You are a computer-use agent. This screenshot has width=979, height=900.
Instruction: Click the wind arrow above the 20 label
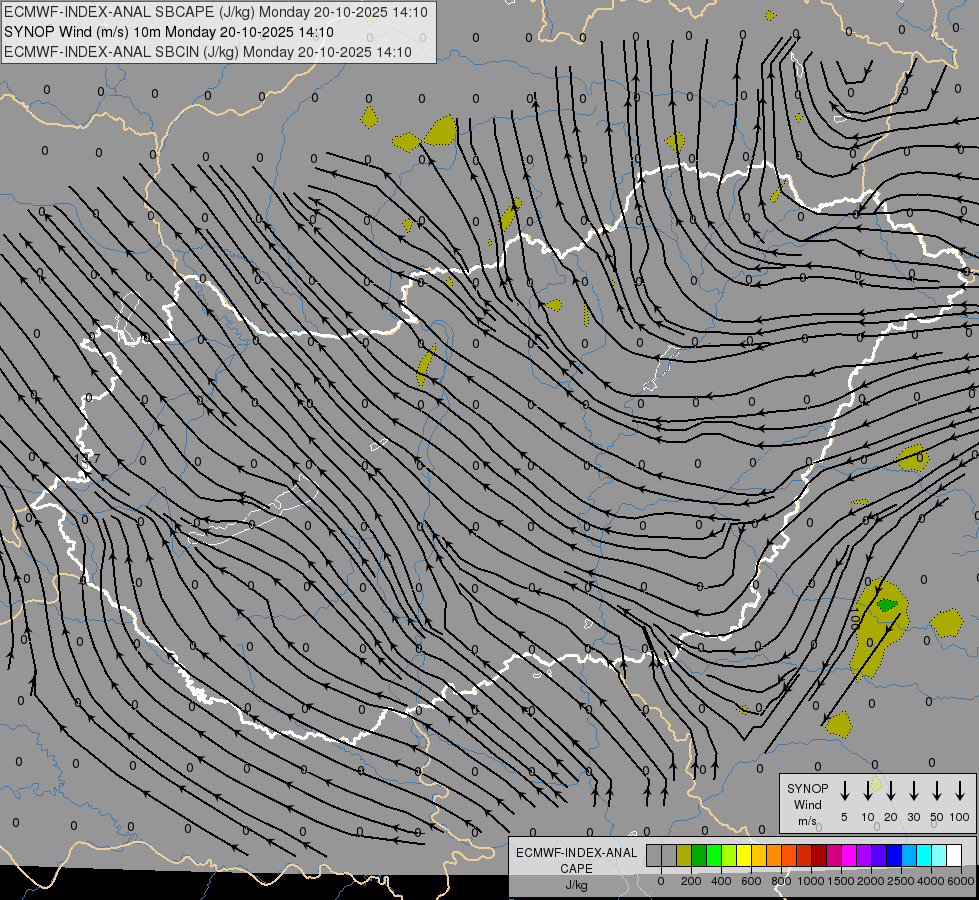click(891, 790)
